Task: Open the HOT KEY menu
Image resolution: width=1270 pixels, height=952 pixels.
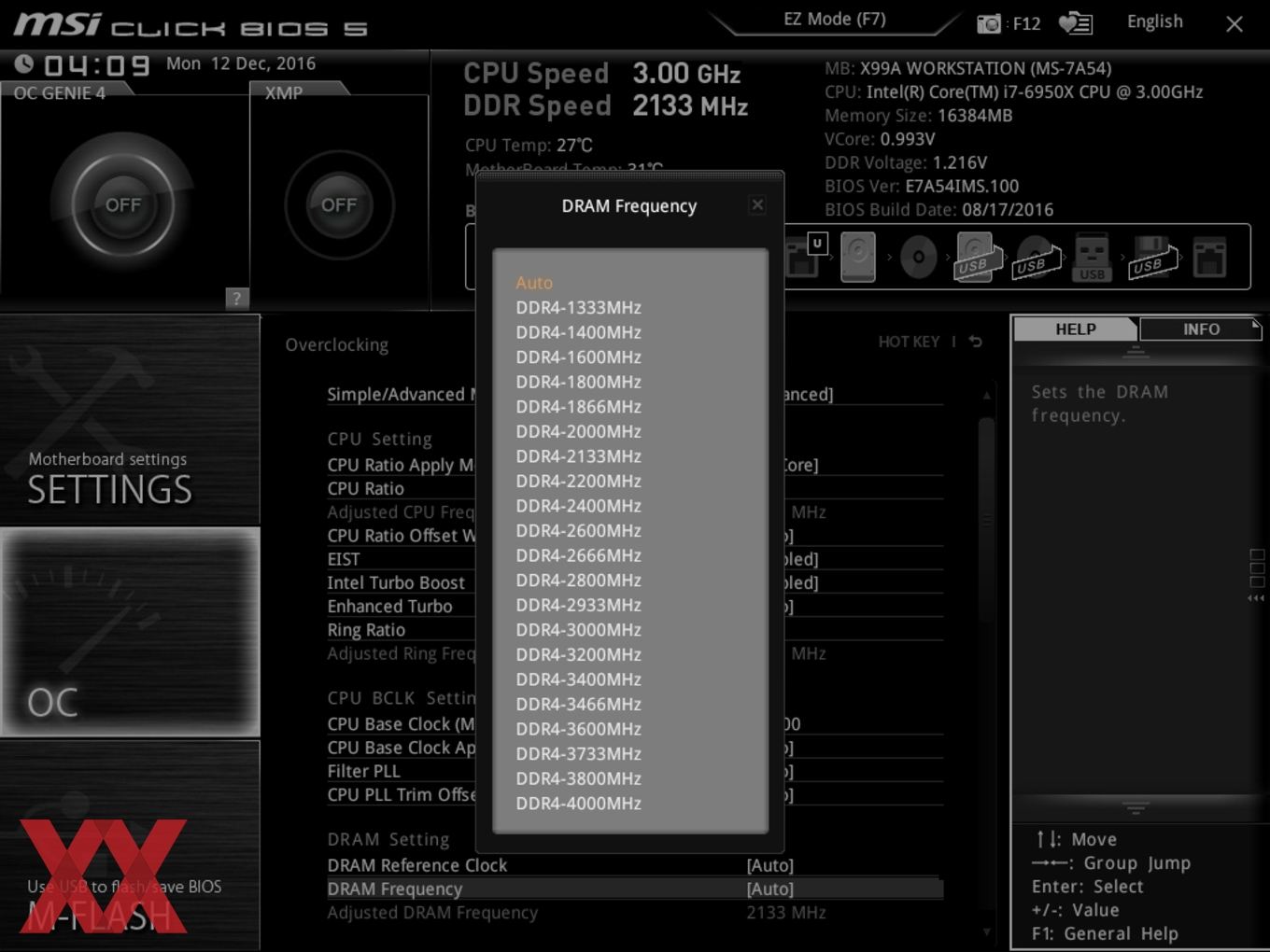Action: [x=909, y=342]
